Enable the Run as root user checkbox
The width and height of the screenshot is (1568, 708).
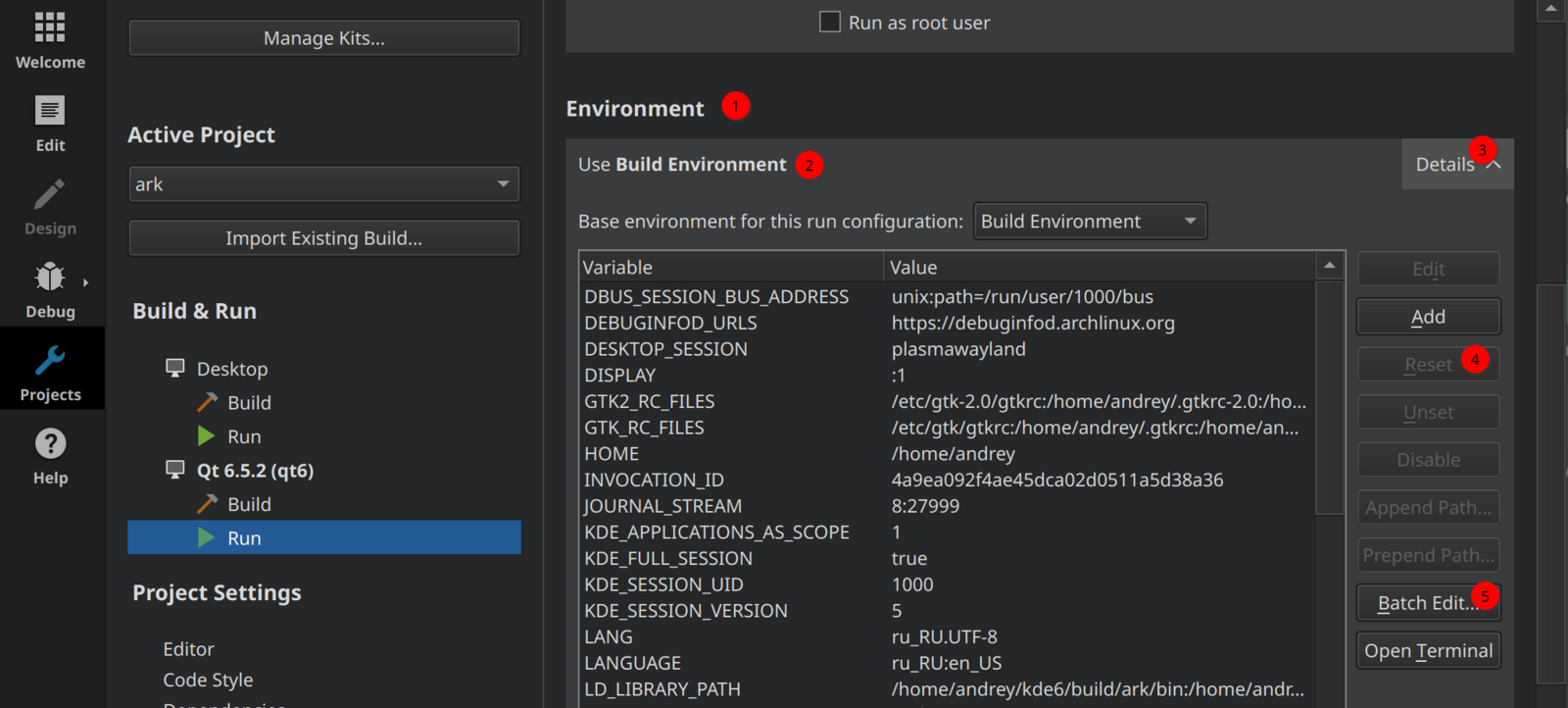pyautogui.click(x=830, y=22)
